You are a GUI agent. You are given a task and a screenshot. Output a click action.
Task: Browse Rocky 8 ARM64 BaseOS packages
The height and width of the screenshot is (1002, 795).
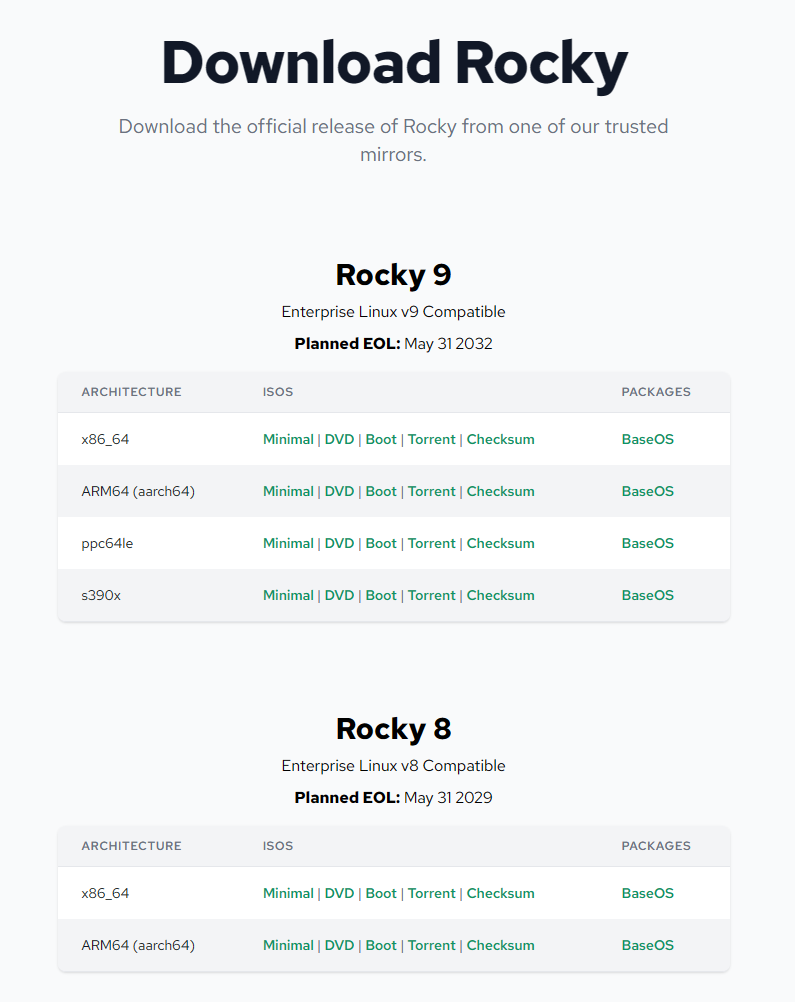point(647,945)
